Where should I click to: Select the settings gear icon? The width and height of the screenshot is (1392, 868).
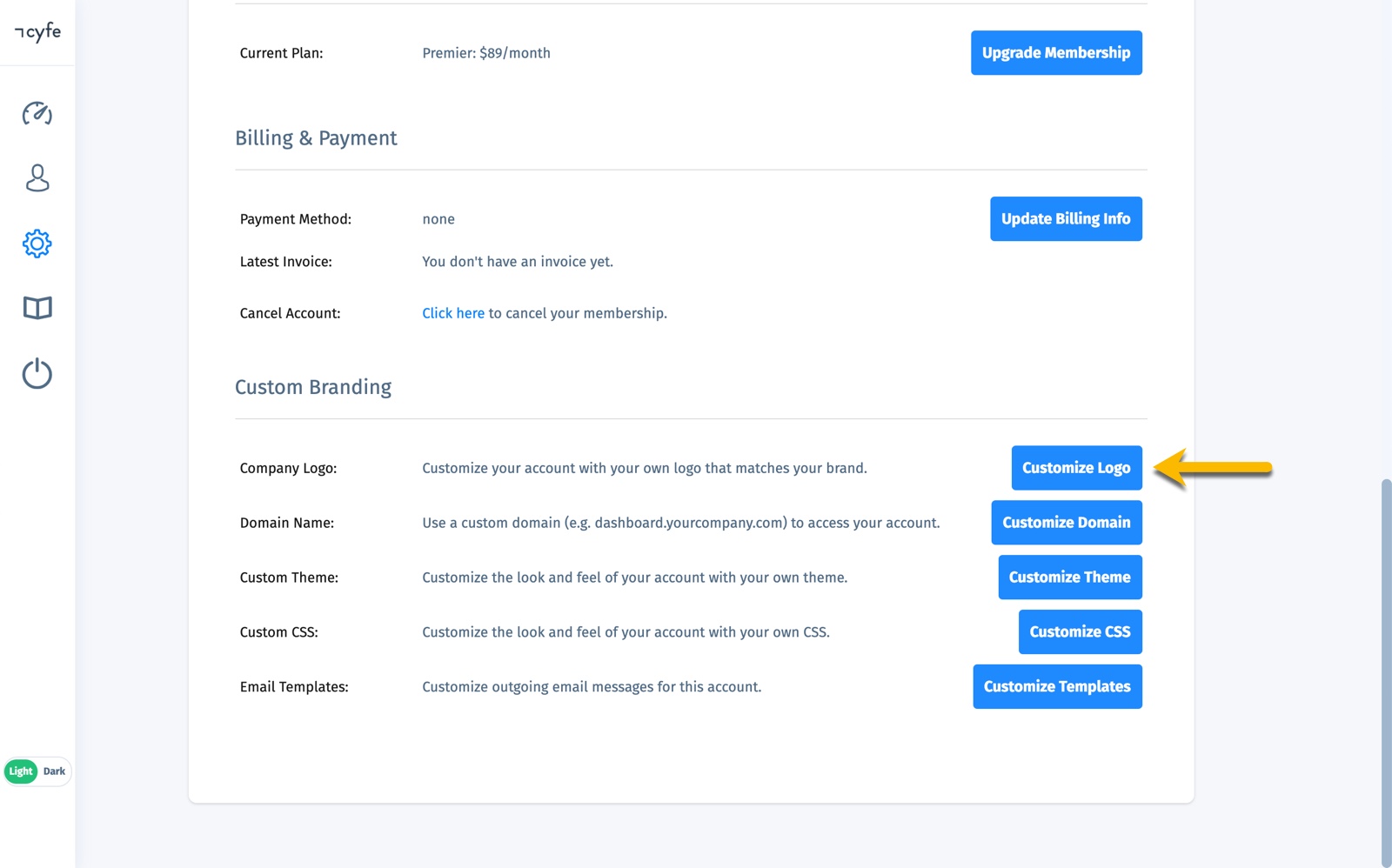click(x=37, y=244)
